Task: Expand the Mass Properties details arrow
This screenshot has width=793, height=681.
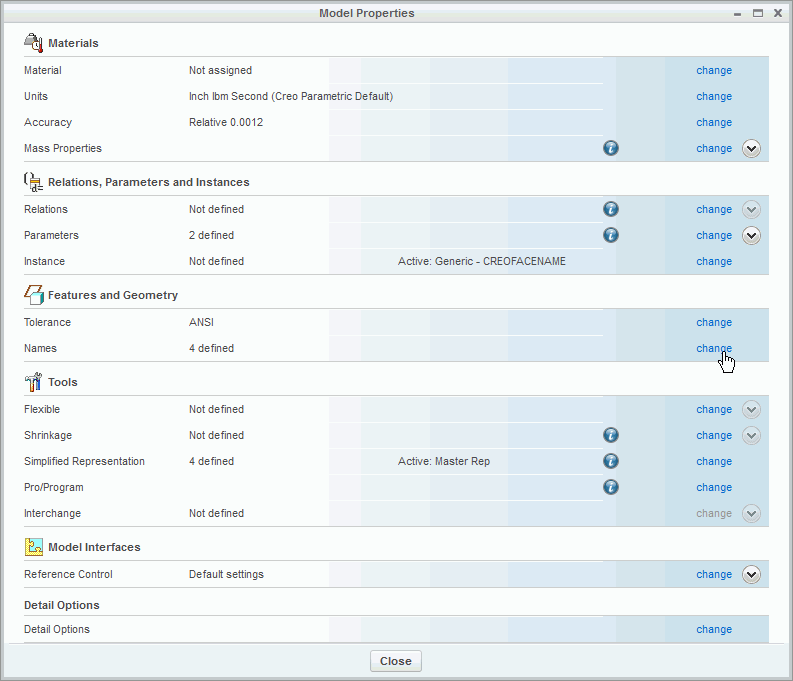Action: click(x=752, y=148)
